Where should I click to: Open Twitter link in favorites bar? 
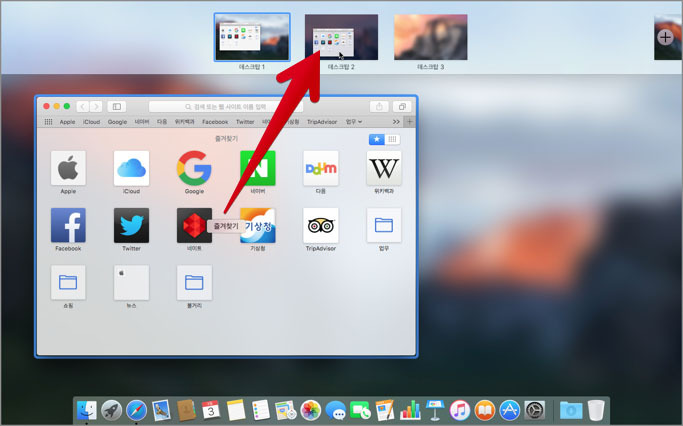coord(245,122)
